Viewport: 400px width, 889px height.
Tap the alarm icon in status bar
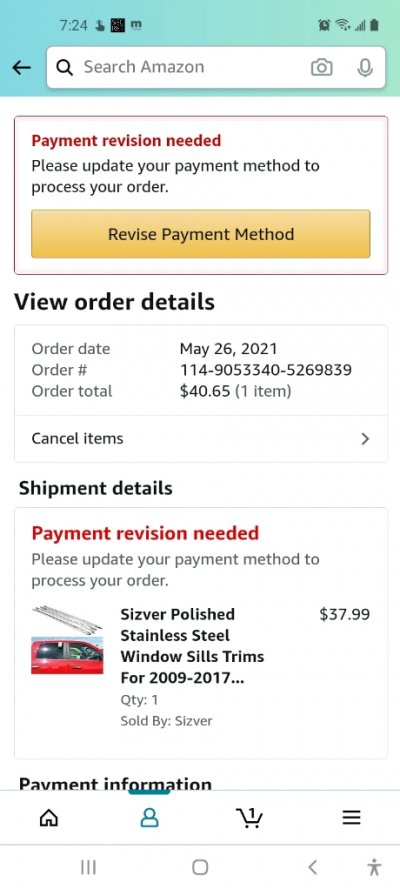(x=324, y=25)
